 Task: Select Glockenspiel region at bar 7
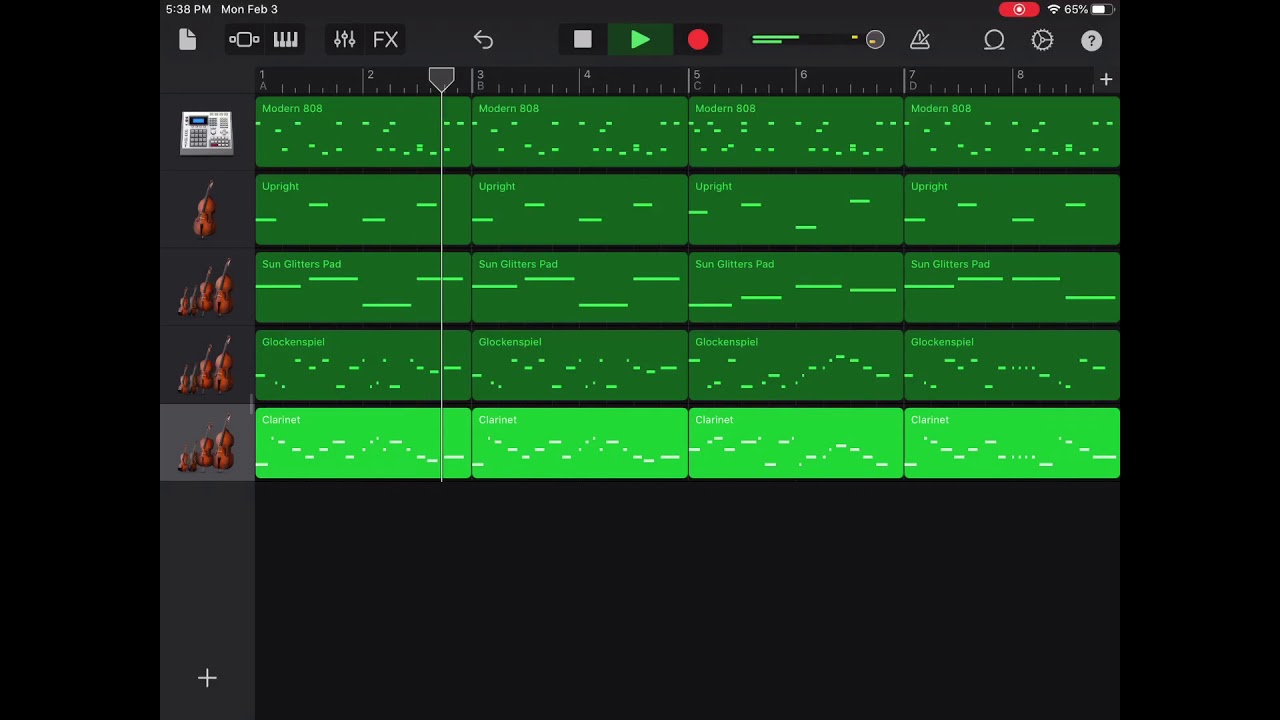tap(1012, 366)
